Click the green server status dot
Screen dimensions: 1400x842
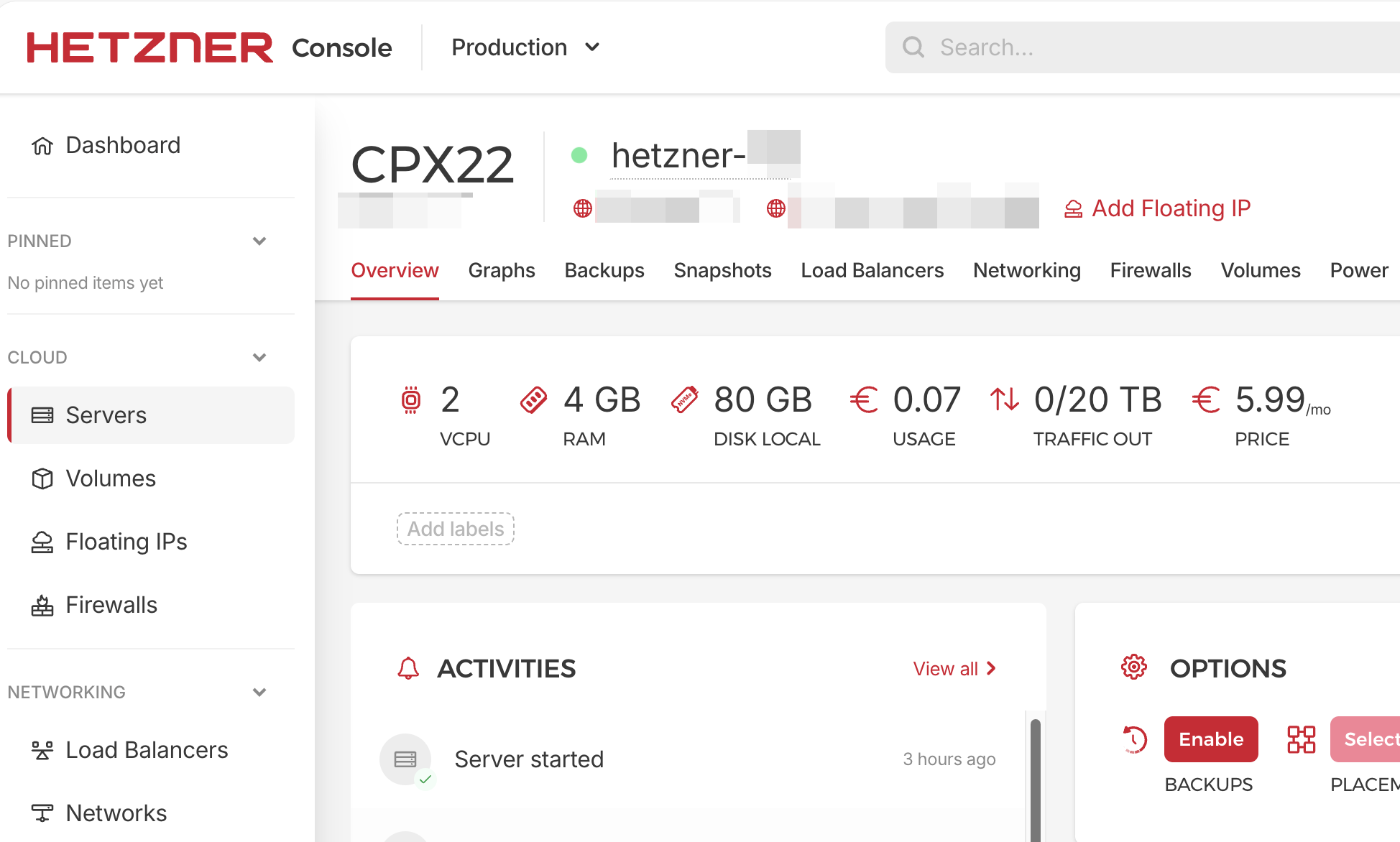tap(579, 155)
